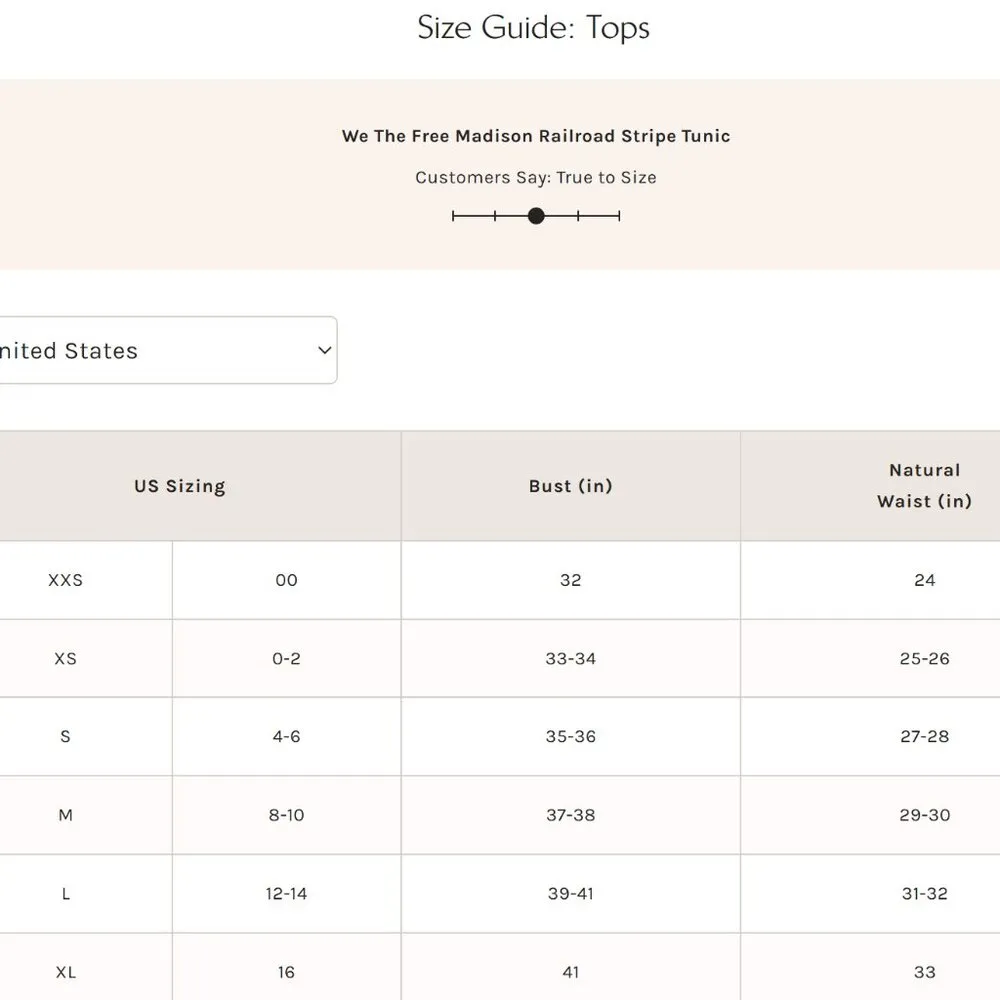Click the 29-30 waist measurement cell
Image resolution: width=1000 pixels, height=1000 pixels.
point(924,815)
